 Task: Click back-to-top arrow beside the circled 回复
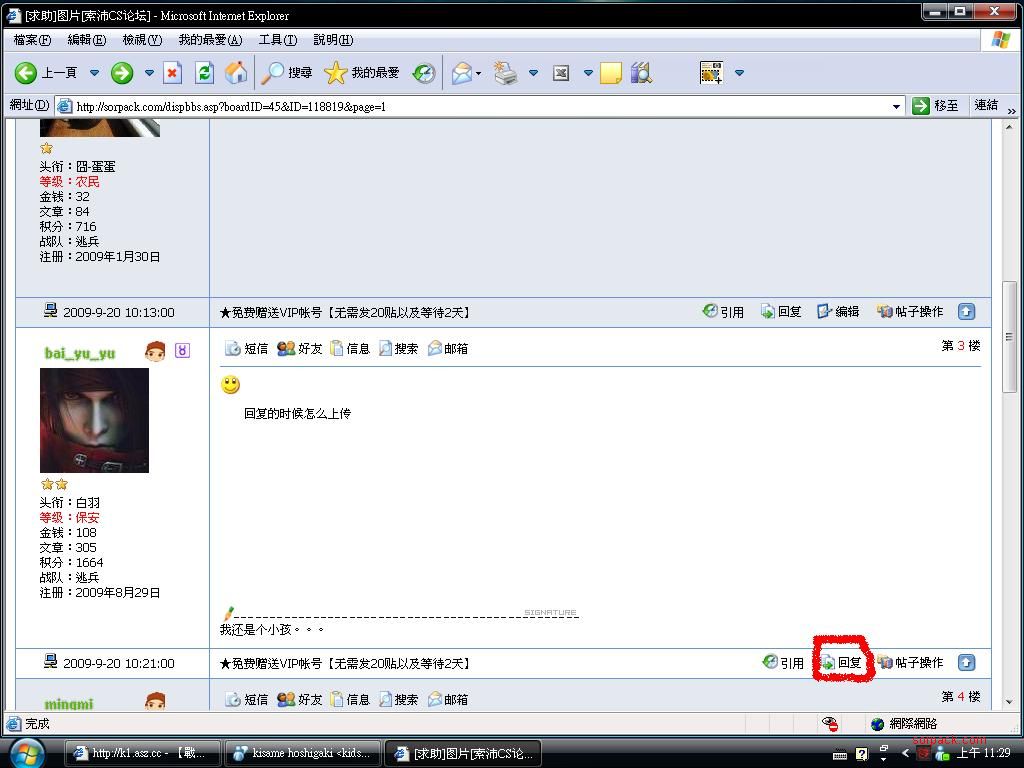[x=966, y=662]
